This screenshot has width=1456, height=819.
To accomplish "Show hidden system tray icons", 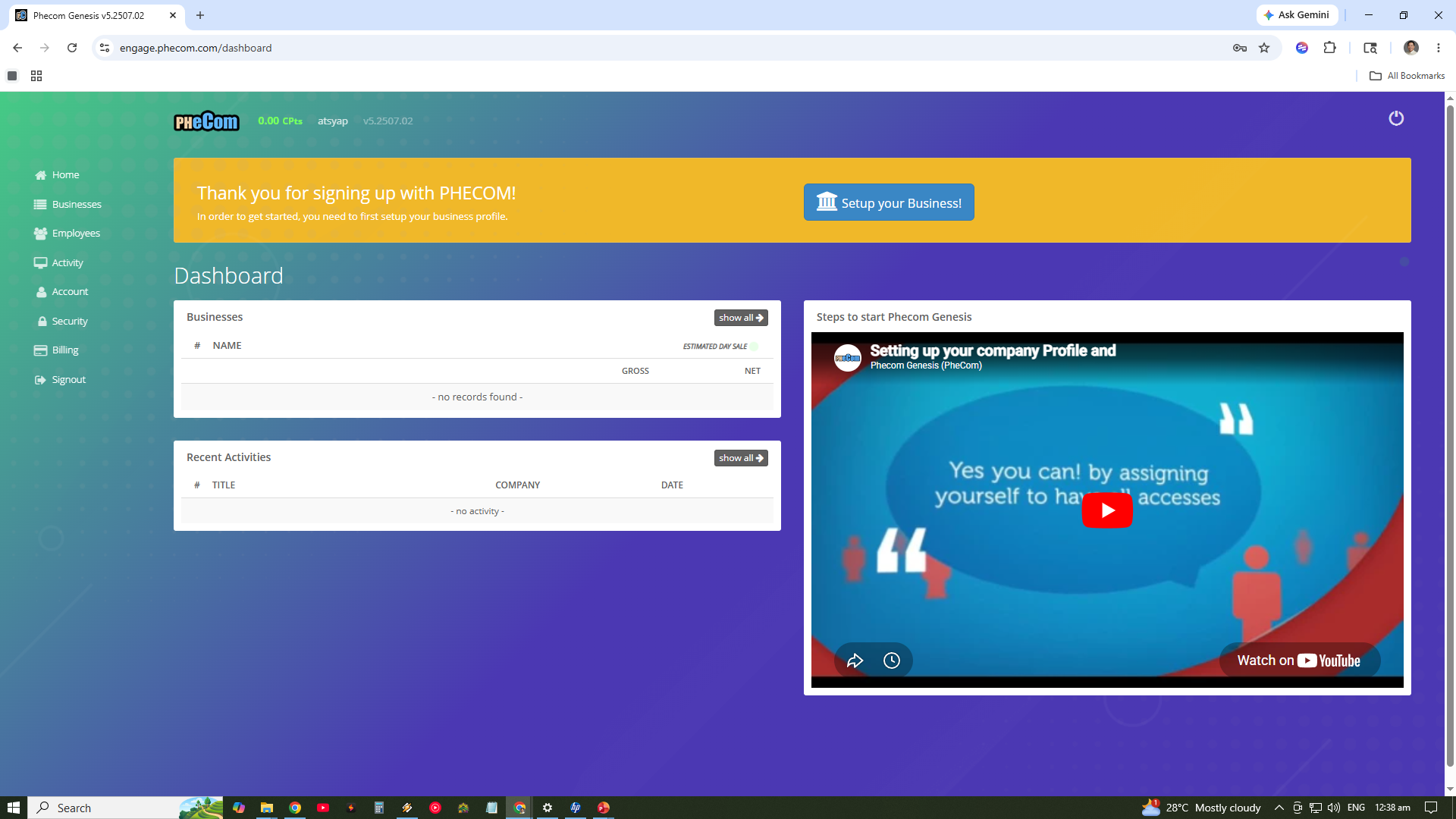I will coord(1279,808).
